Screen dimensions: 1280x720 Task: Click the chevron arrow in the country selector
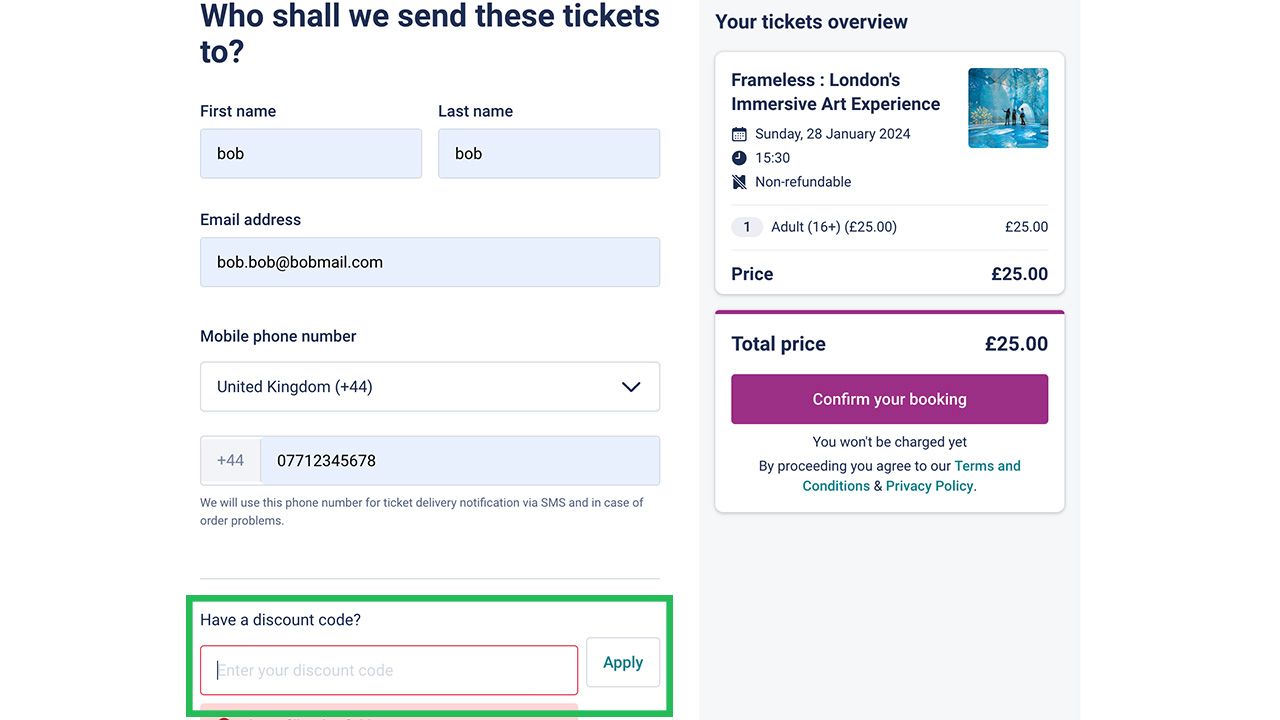click(631, 387)
